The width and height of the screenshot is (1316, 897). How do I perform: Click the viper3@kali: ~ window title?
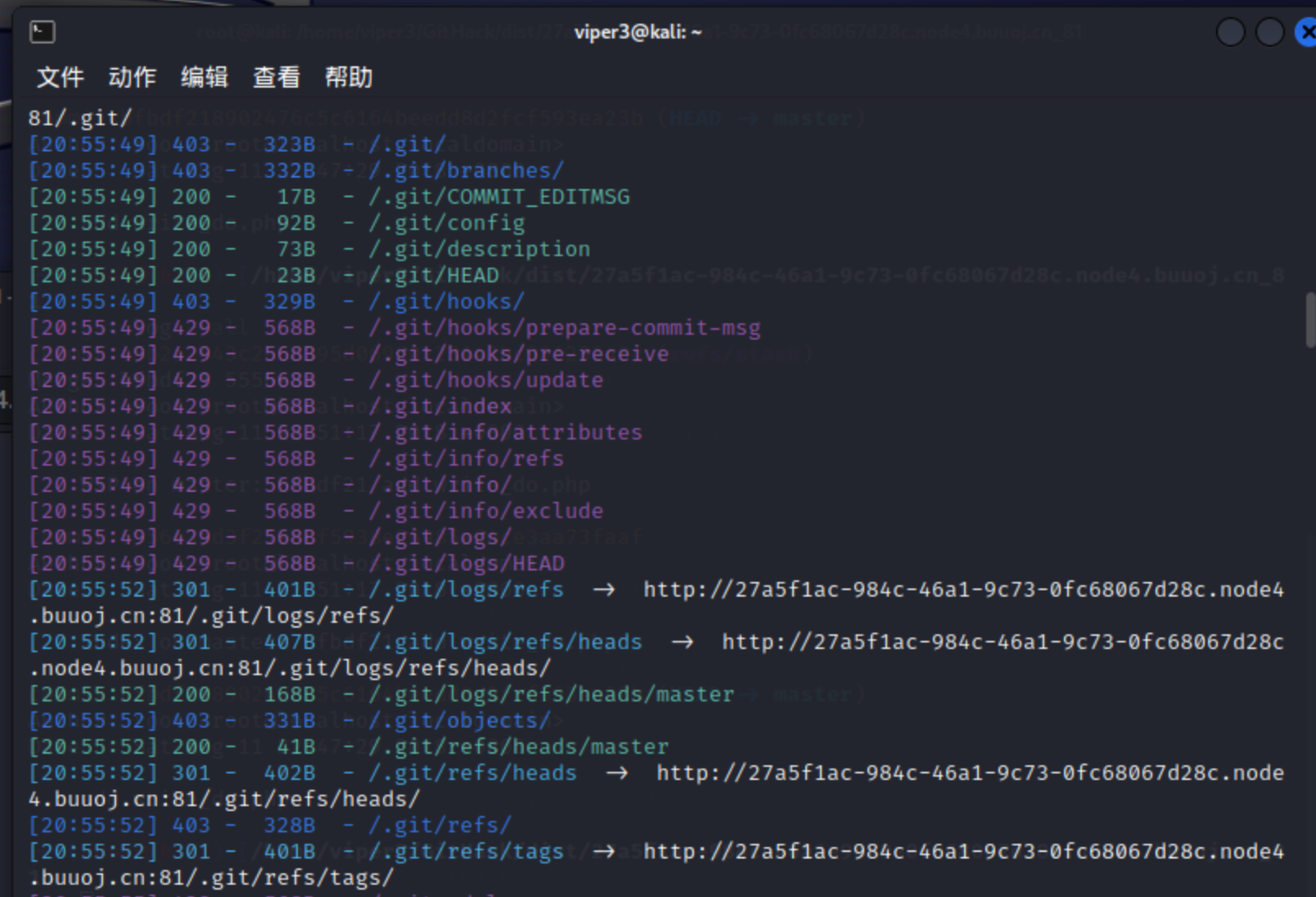click(x=638, y=33)
